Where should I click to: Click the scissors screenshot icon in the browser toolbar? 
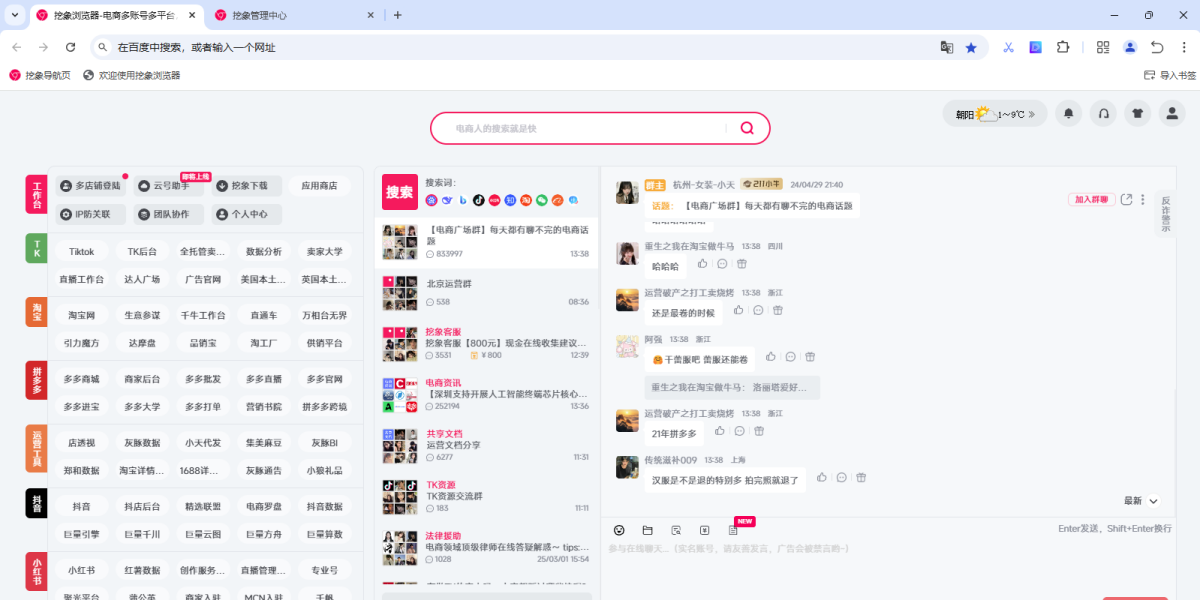tap(1009, 47)
